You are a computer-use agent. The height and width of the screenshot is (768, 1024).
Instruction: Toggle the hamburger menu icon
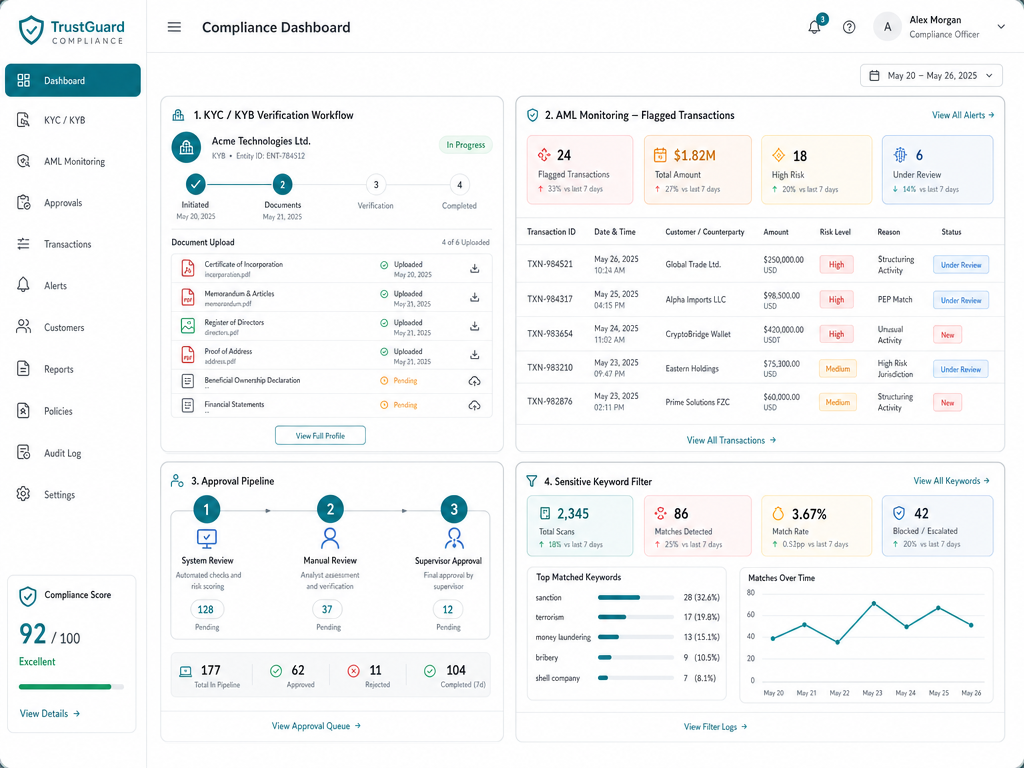click(x=174, y=27)
